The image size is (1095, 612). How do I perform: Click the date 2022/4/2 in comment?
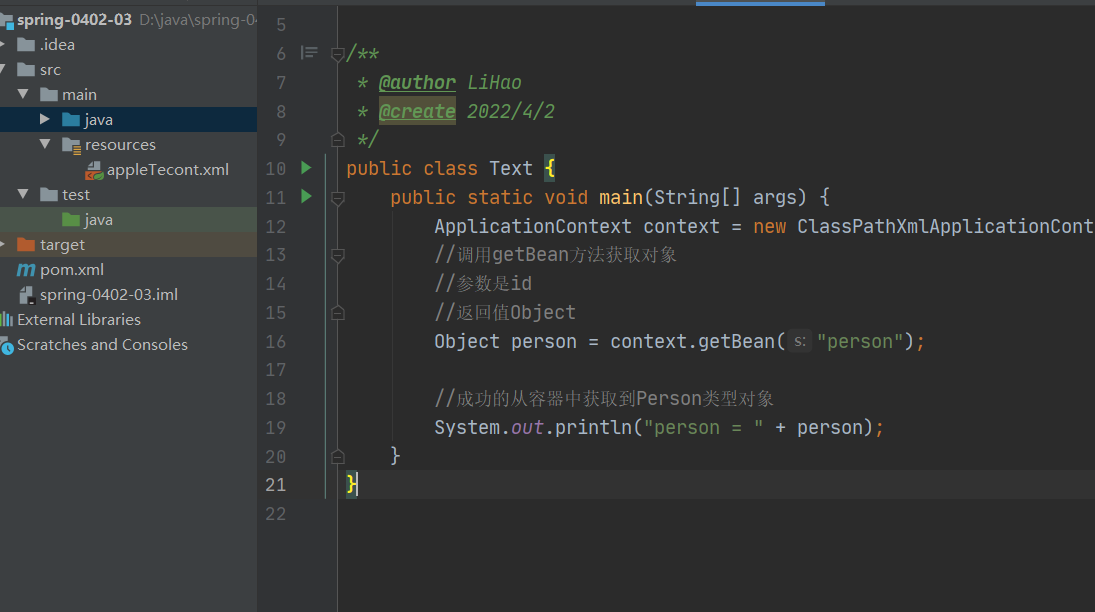tap(510, 111)
